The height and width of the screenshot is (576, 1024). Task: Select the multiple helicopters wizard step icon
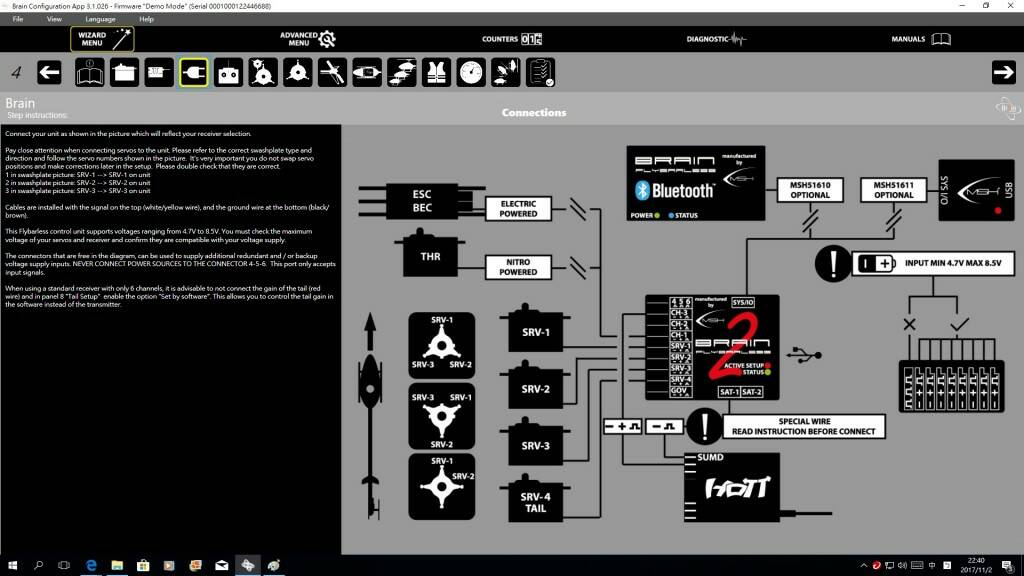pyautogui.click(x=402, y=72)
